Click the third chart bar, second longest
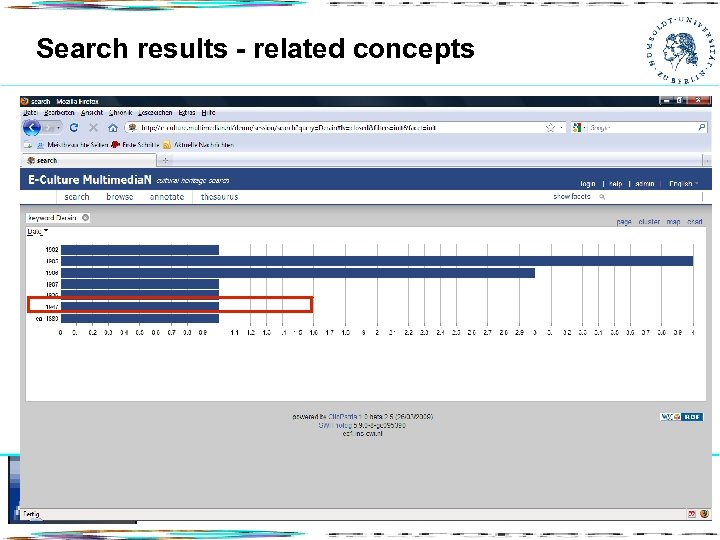 pos(298,273)
